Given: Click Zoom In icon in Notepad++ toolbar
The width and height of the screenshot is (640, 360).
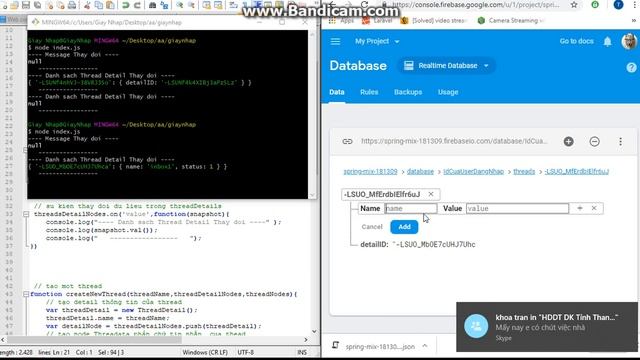Looking at the screenshot, I should pyautogui.click(x=179, y=5).
